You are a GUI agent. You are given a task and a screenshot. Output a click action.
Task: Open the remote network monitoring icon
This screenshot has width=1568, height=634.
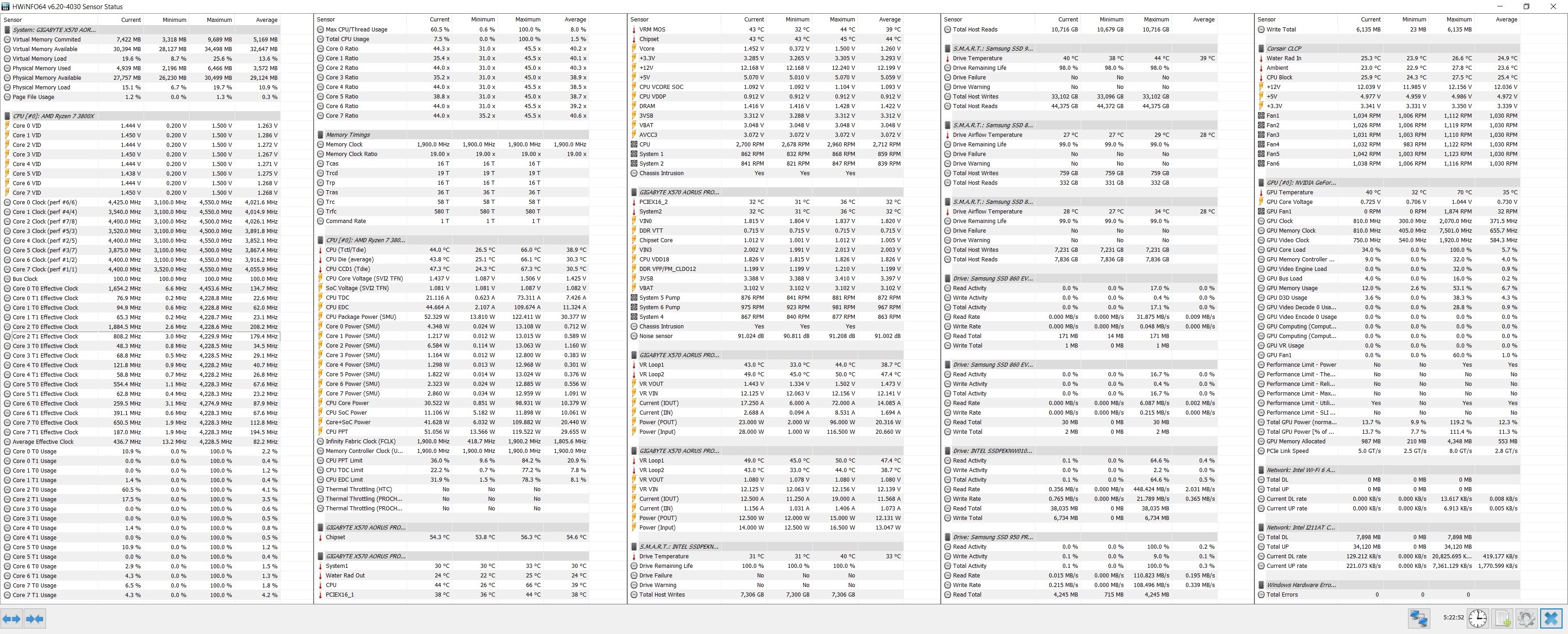click(x=1419, y=618)
